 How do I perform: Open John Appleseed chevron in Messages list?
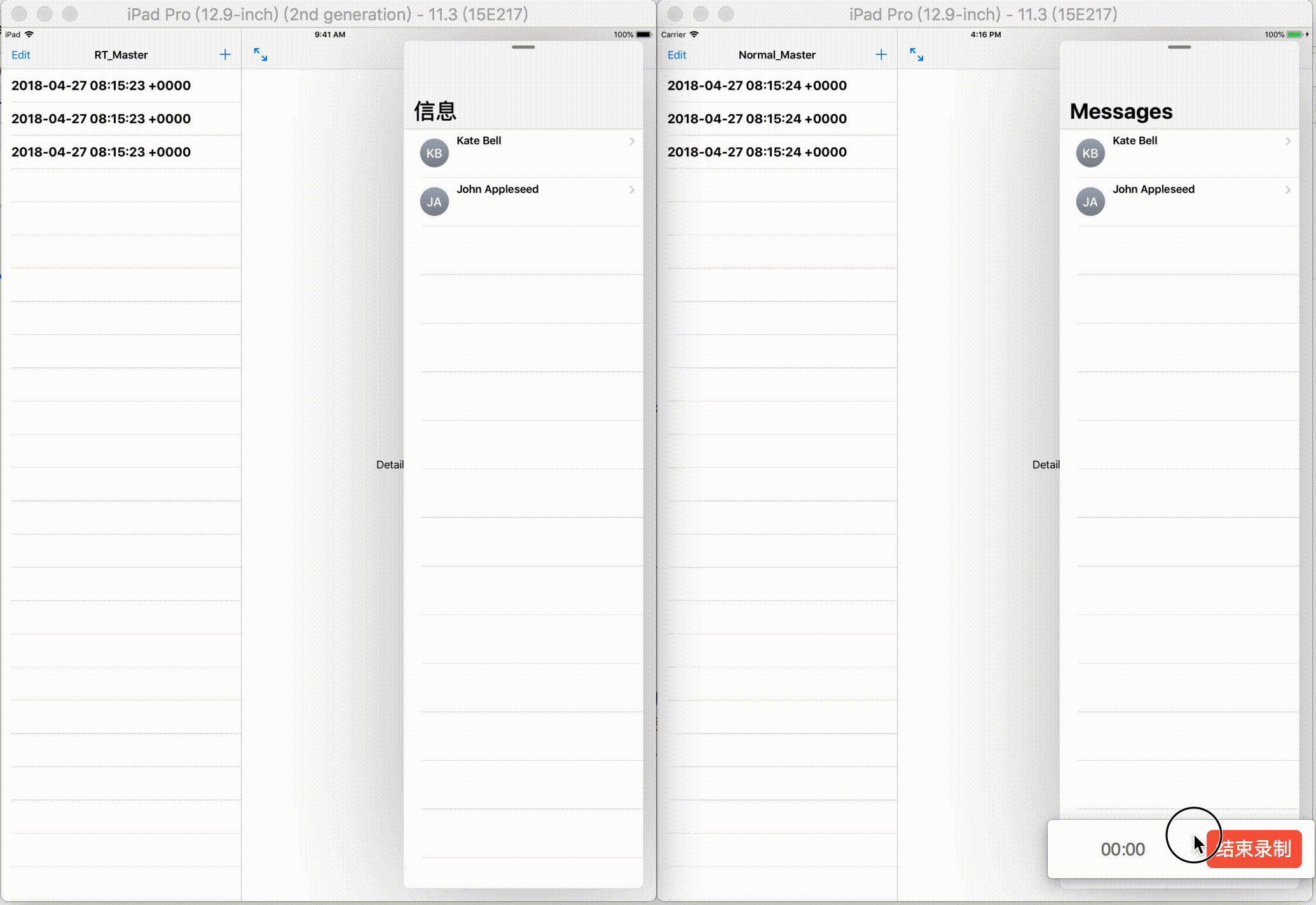pyautogui.click(x=1288, y=189)
